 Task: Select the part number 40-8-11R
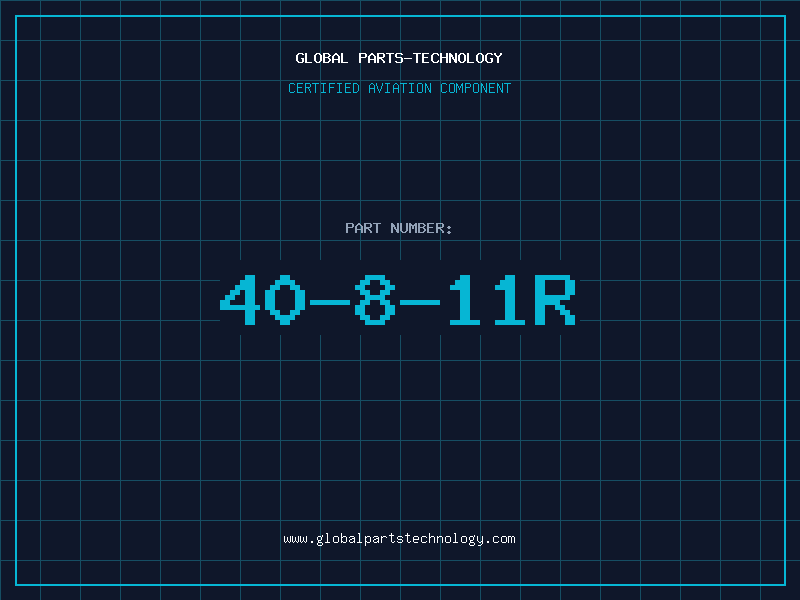tap(398, 299)
